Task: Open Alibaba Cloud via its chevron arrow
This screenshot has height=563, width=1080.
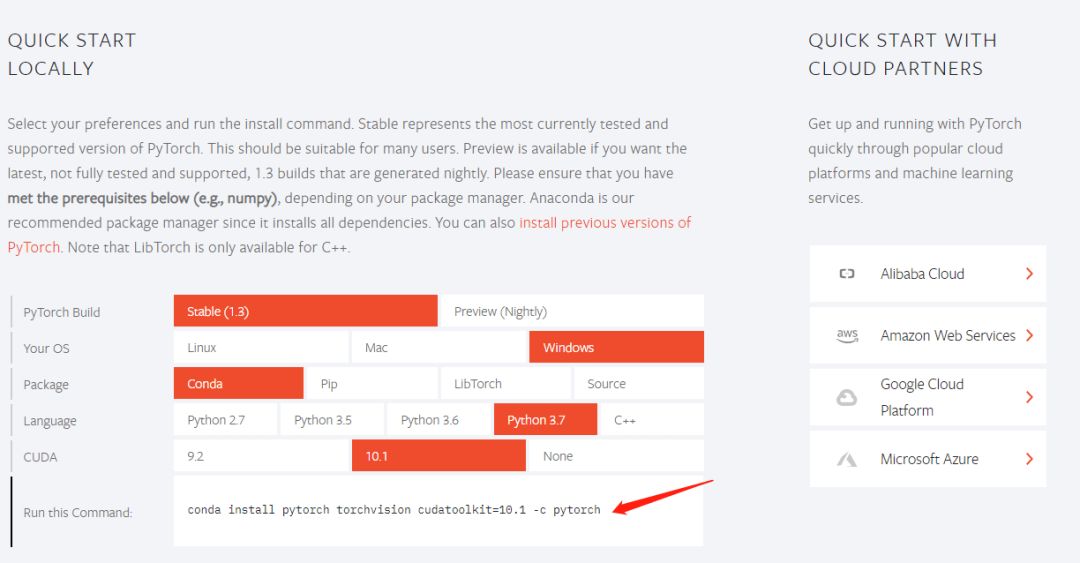Action: 1029,274
